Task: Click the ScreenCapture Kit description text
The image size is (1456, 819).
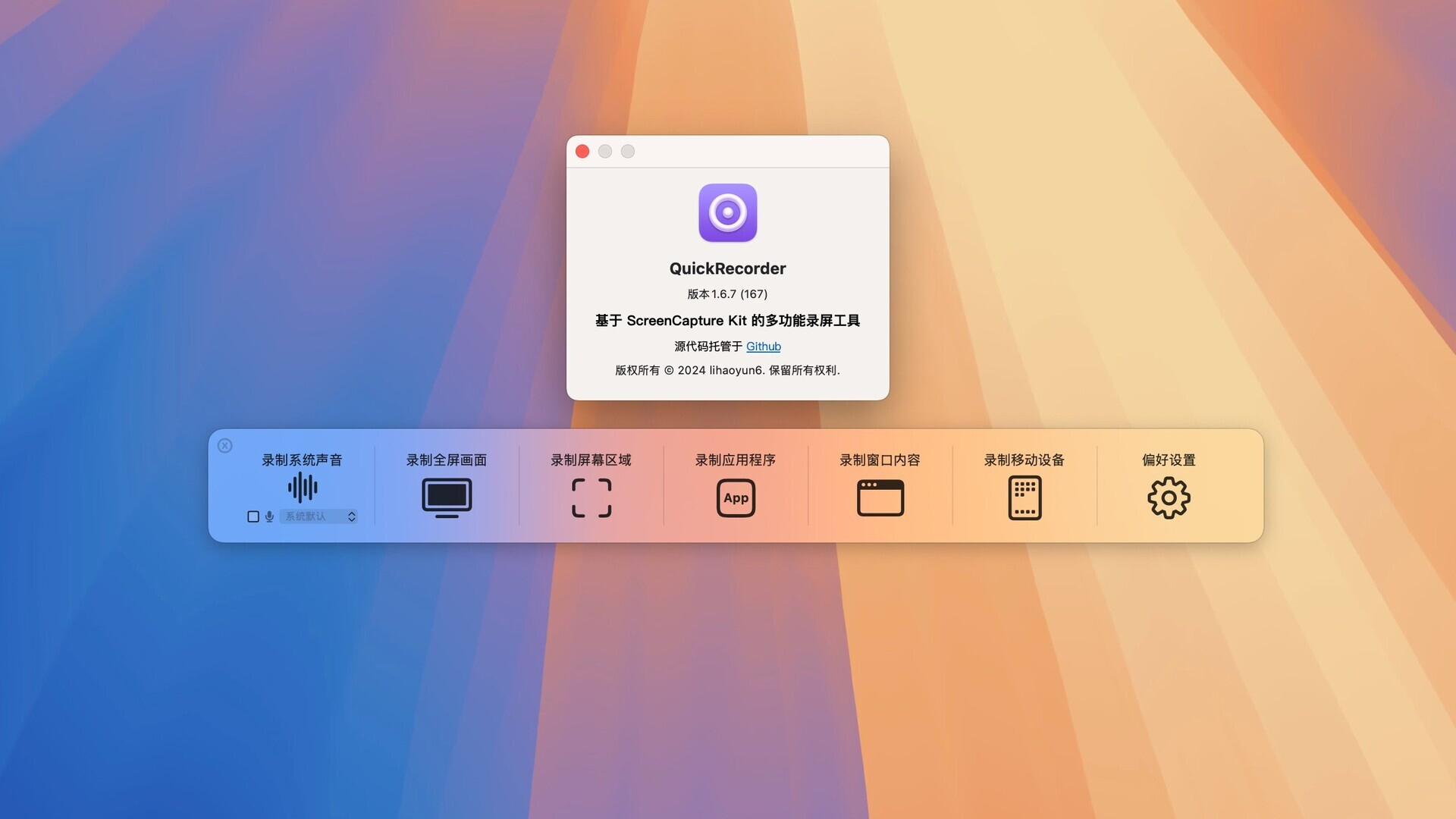Action: pos(728,321)
